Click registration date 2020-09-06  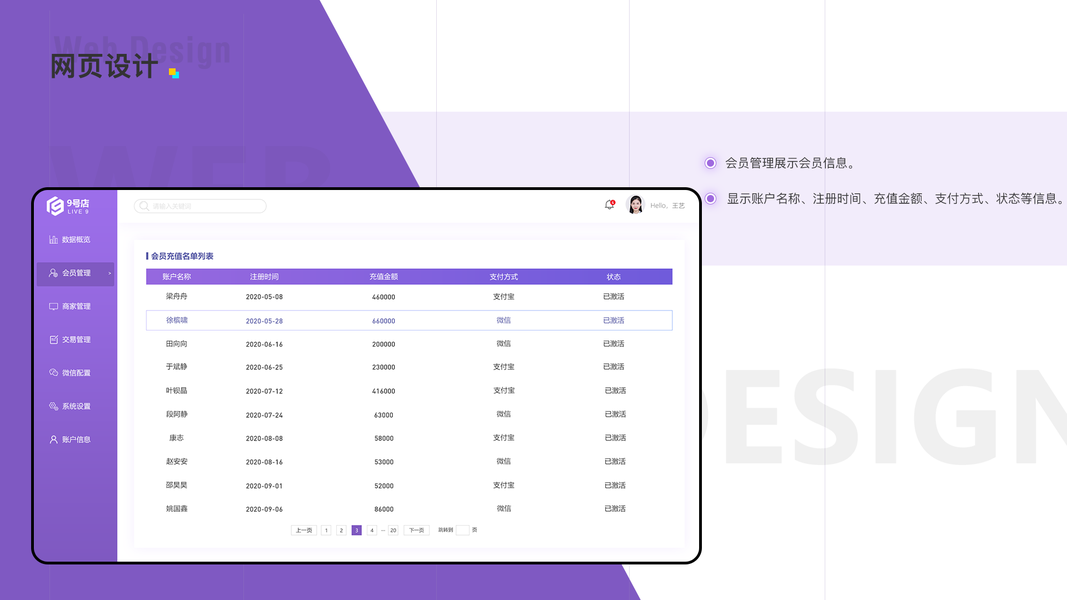tap(264, 509)
